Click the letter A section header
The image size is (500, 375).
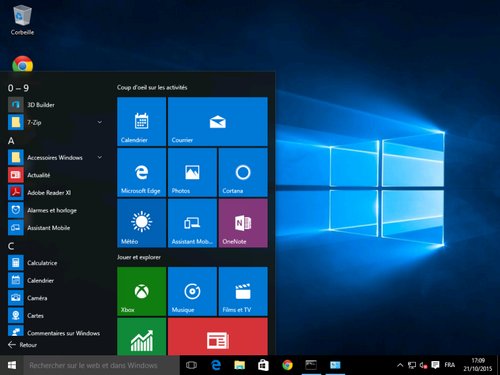coord(11,141)
